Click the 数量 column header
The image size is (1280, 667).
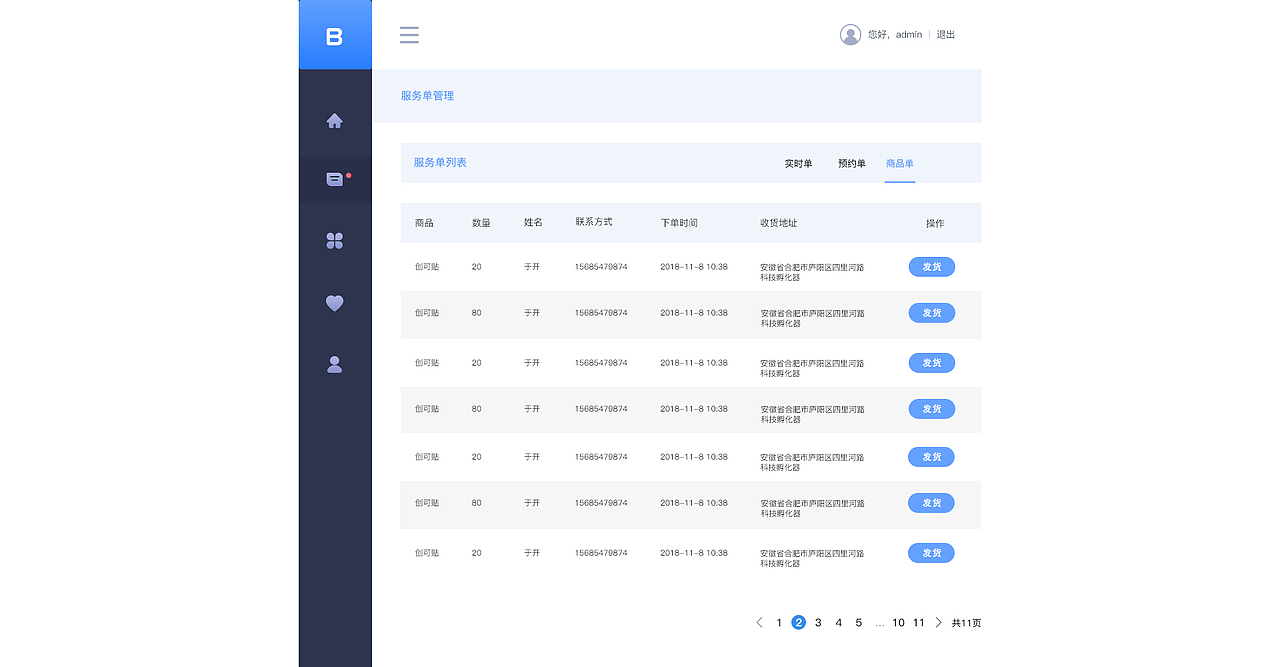tap(481, 223)
